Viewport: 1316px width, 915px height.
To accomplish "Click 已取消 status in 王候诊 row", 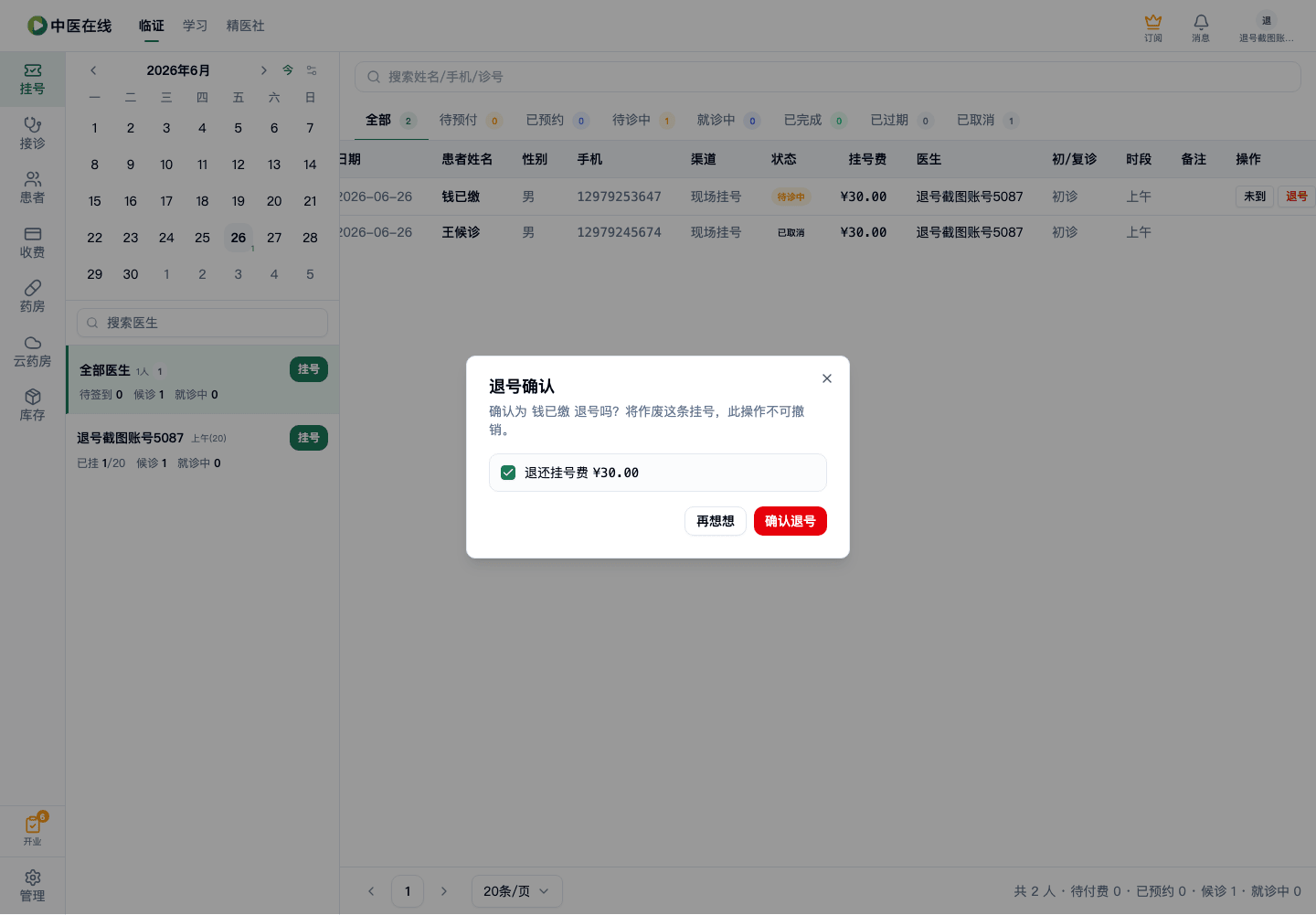I will 791,232.
